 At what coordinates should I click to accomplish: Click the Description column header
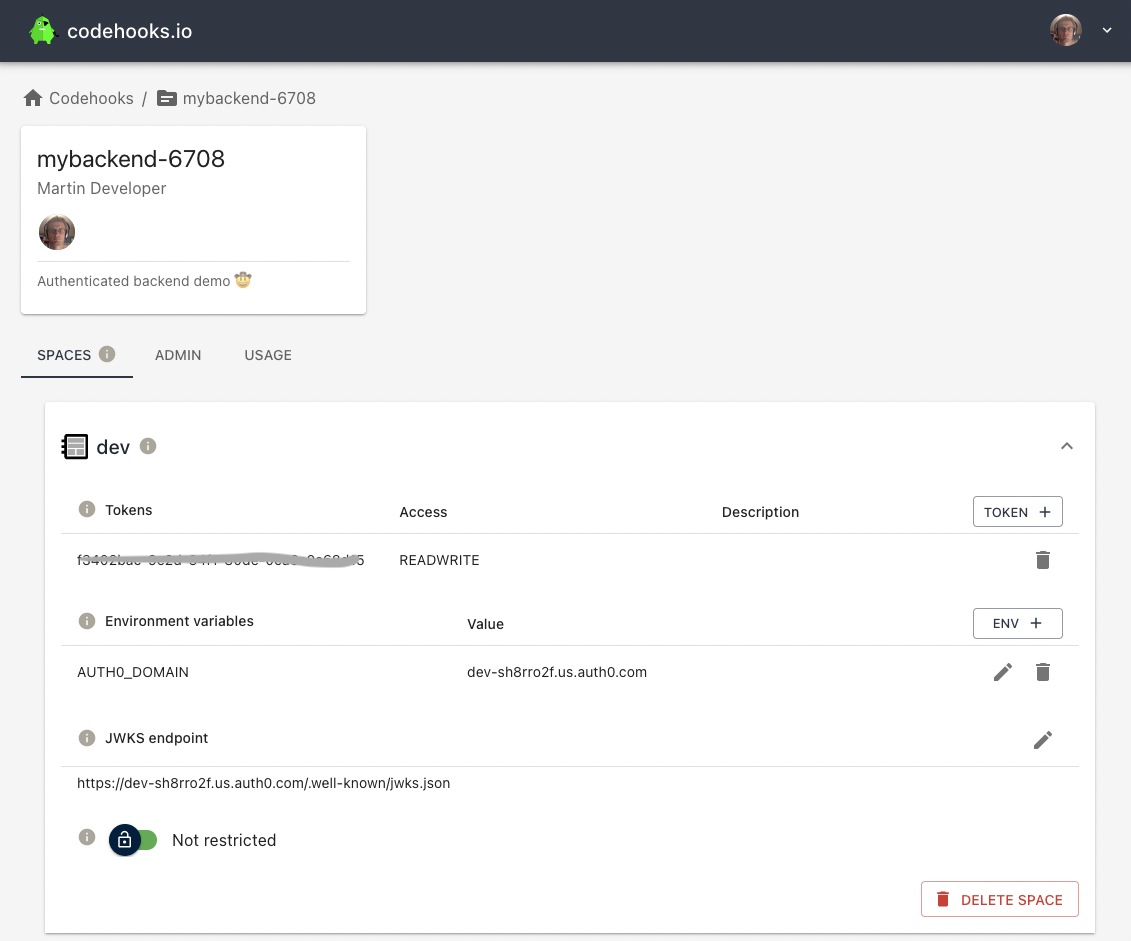coord(760,512)
